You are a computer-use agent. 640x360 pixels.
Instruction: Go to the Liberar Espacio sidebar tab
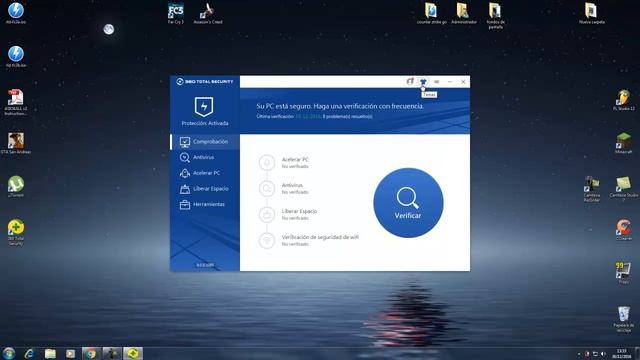205,189
